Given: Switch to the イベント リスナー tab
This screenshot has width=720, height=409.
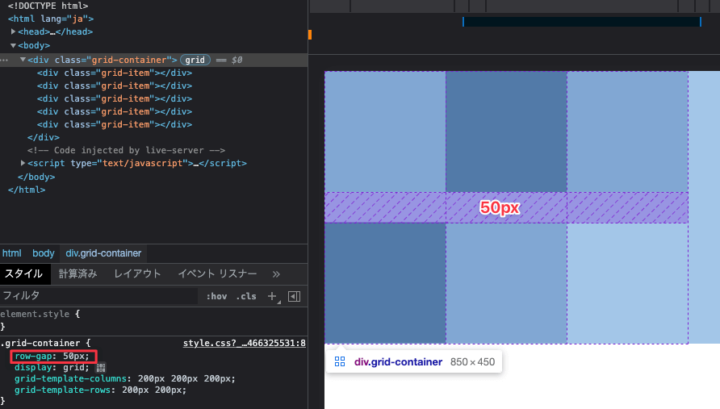Looking at the screenshot, I should (x=217, y=274).
